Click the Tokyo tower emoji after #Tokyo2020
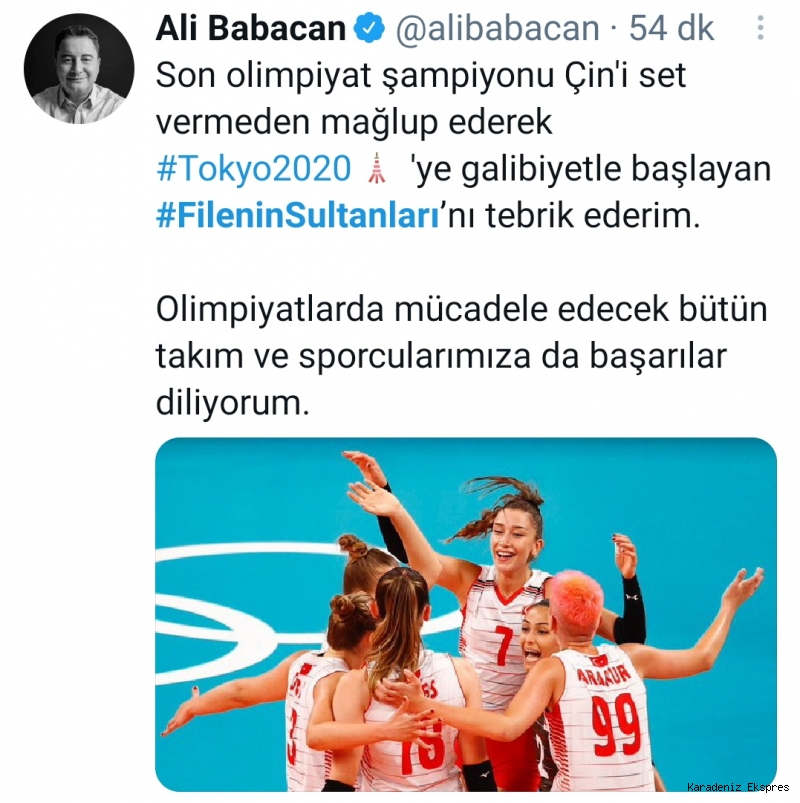 point(376,168)
